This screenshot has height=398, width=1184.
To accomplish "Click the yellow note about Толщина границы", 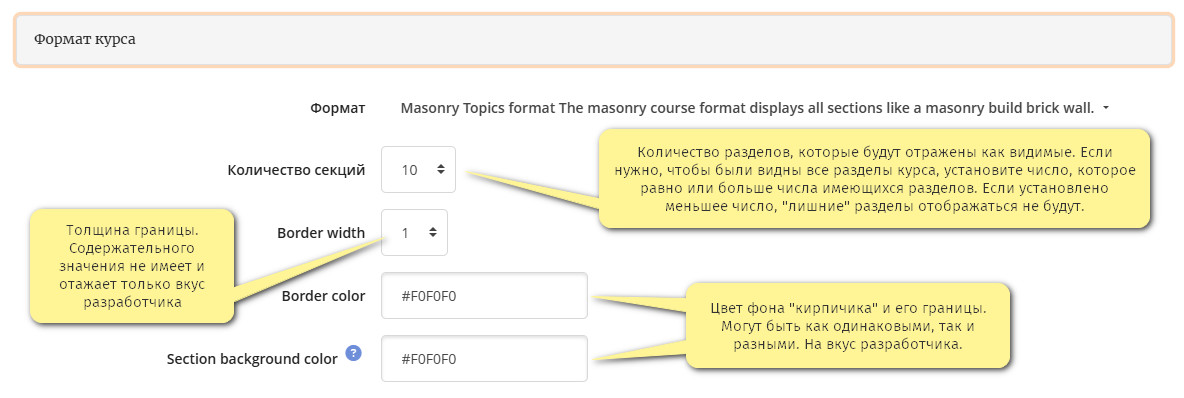I will (x=131, y=266).
